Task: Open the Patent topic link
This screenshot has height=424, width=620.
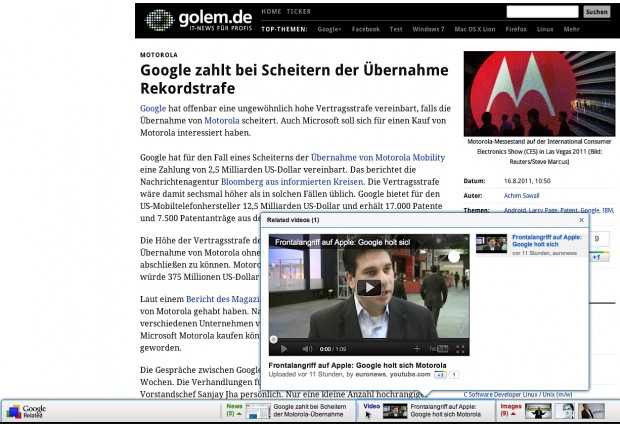Action: pyautogui.click(x=569, y=210)
